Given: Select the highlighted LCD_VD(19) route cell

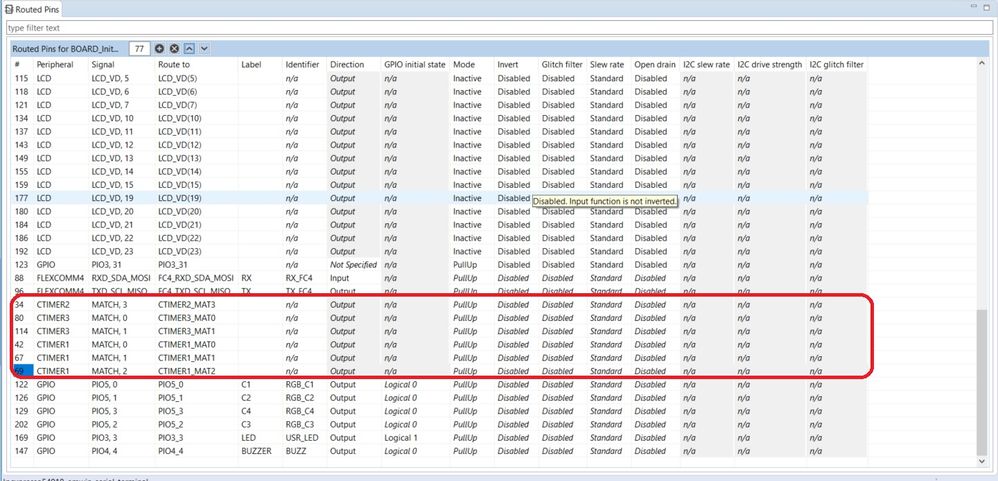Looking at the screenshot, I should [x=180, y=198].
